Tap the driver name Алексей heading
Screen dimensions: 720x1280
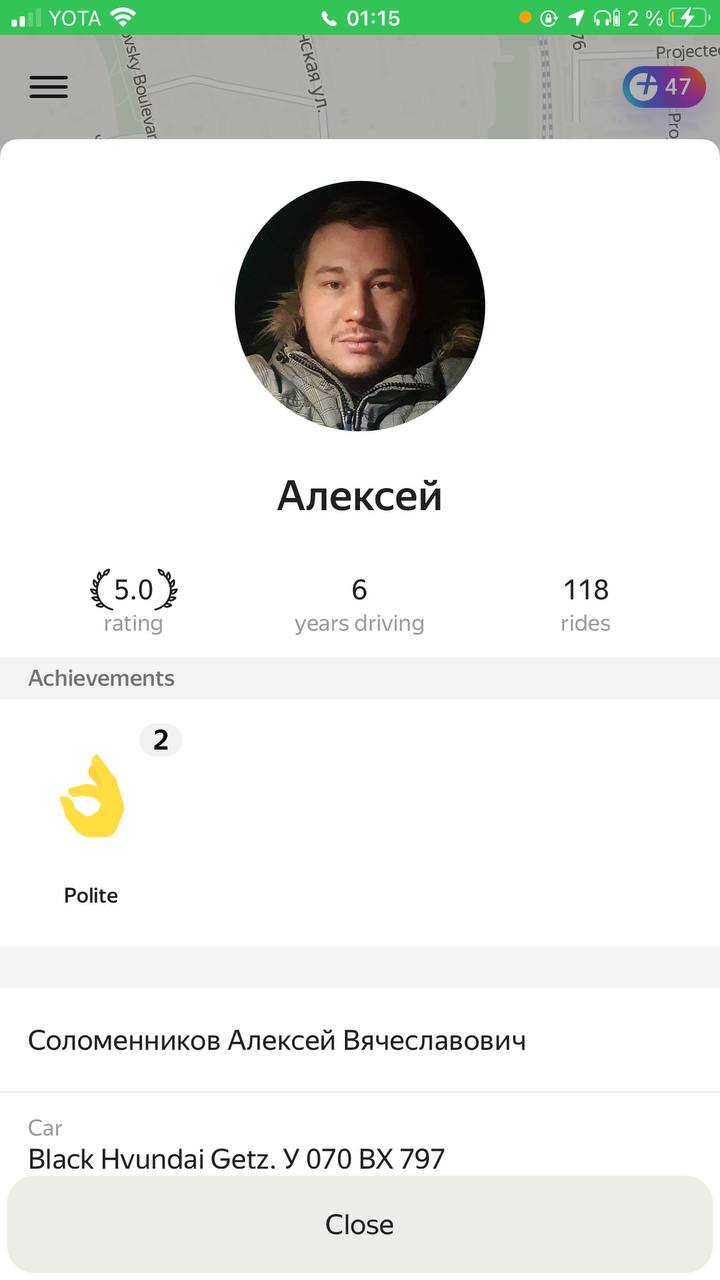(x=360, y=496)
